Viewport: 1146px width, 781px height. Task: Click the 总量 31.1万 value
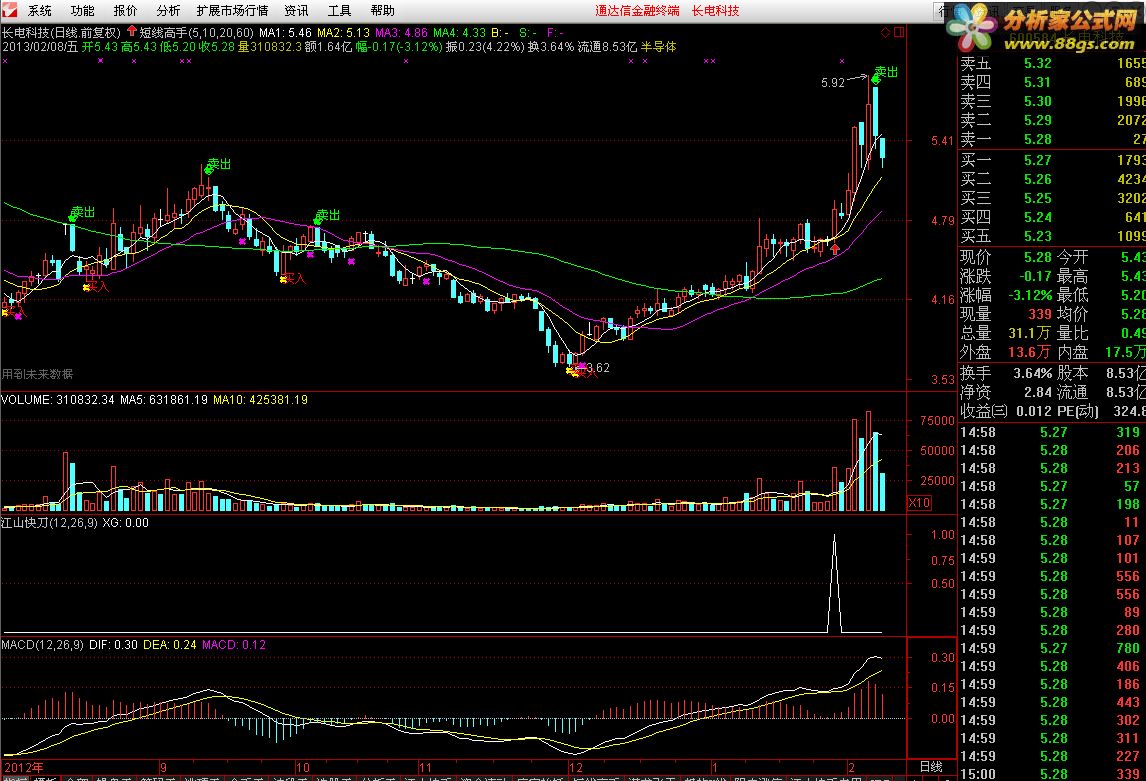(1030, 333)
